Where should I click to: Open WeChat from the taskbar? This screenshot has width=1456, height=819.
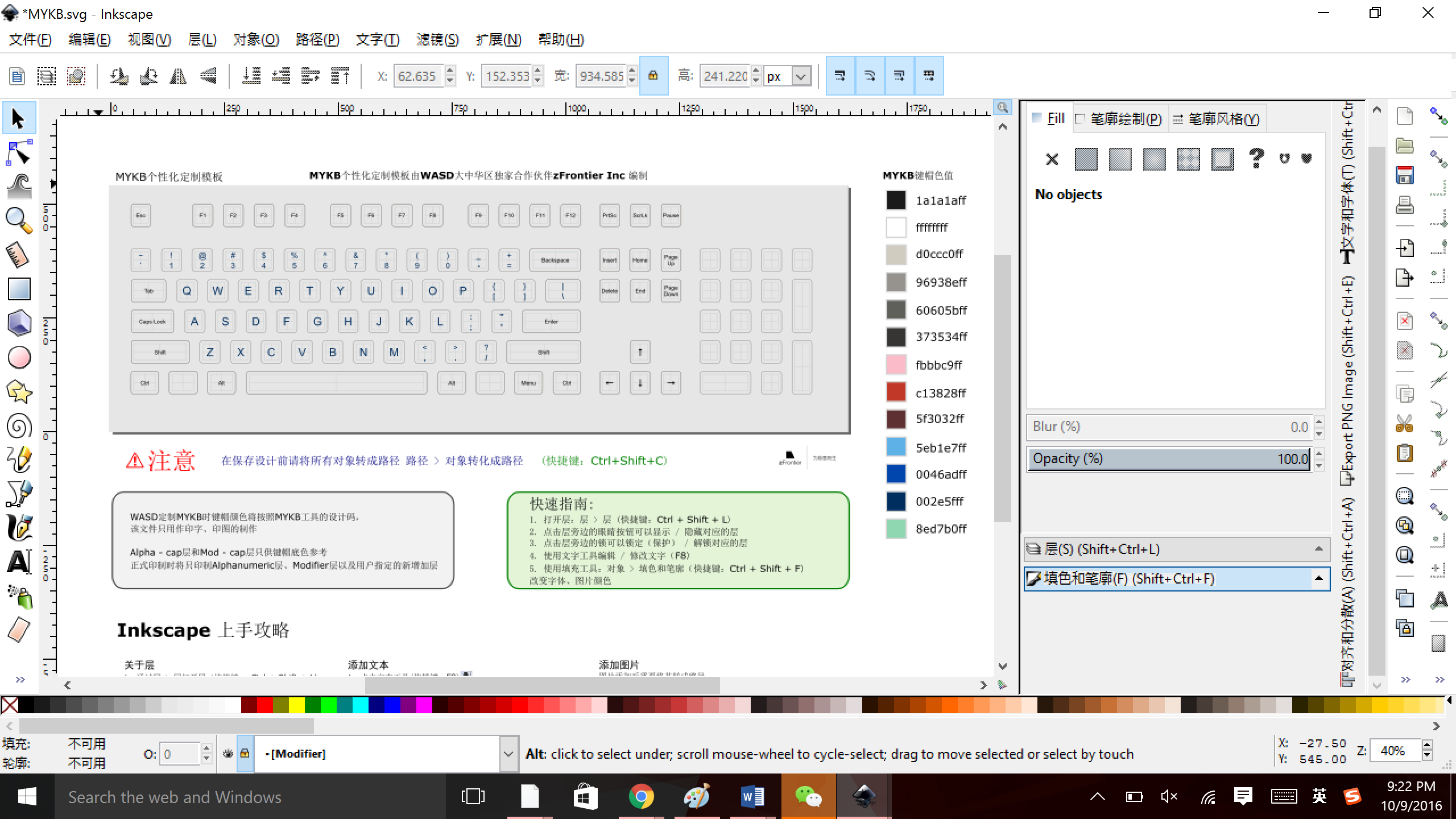[x=808, y=796]
